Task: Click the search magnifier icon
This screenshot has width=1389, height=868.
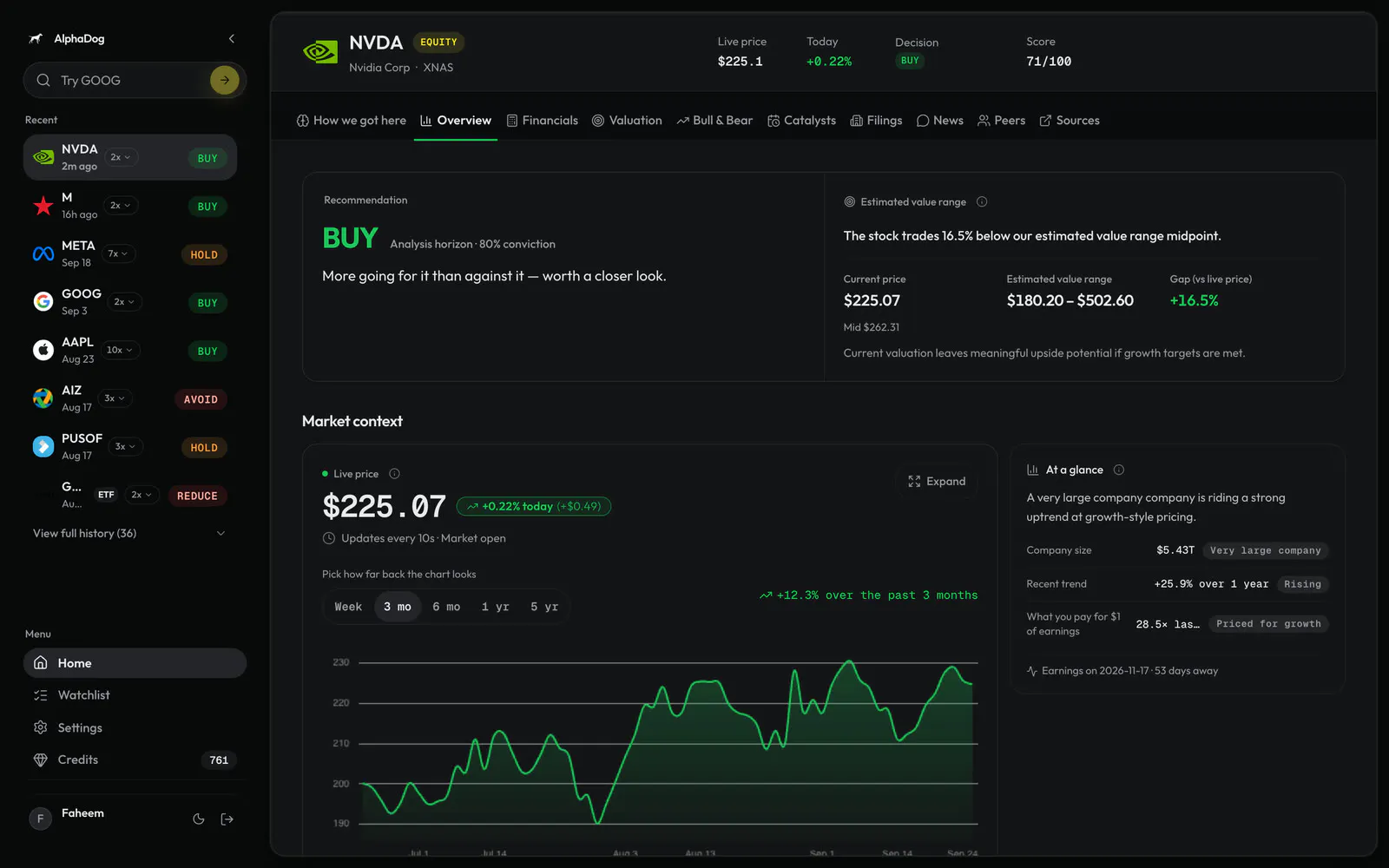Action: point(43,80)
